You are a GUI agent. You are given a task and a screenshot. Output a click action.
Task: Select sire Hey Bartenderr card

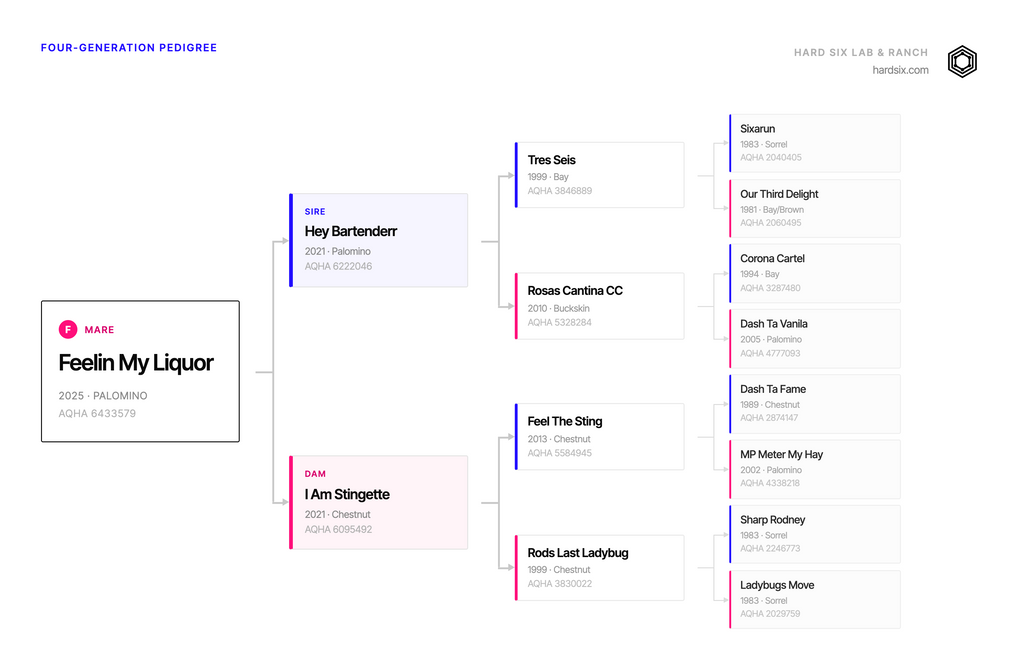click(379, 240)
